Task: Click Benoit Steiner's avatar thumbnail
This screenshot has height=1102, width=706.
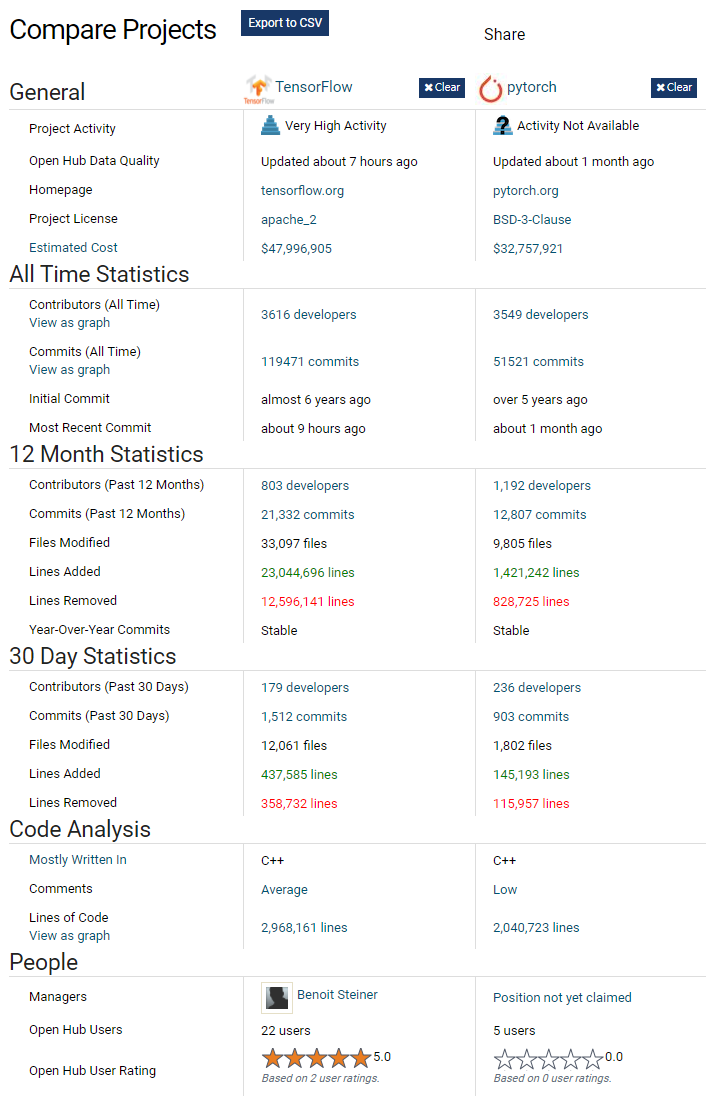Action: pyautogui.click(x=276, y=997)
